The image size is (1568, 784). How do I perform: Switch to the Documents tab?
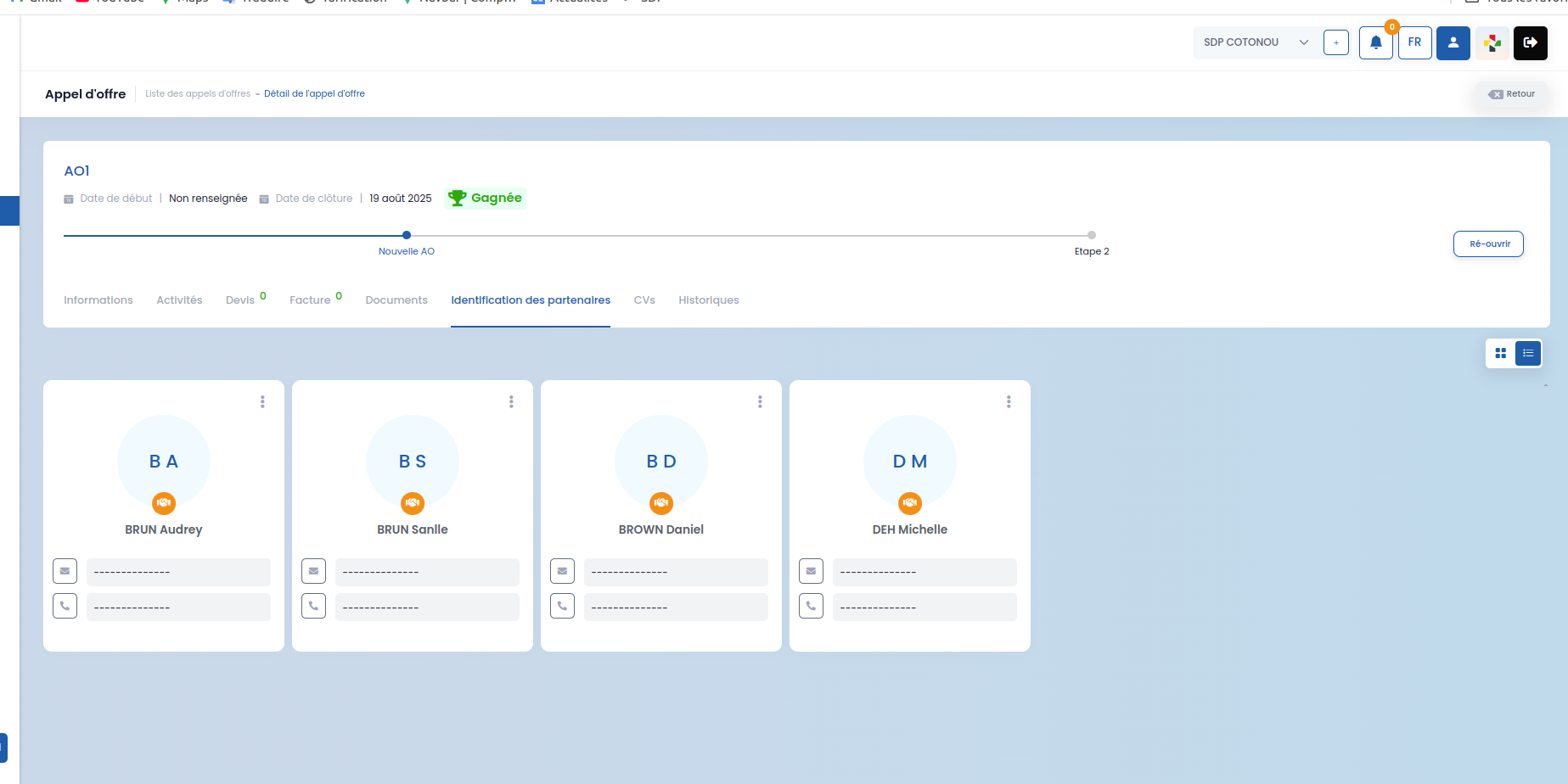396,300
